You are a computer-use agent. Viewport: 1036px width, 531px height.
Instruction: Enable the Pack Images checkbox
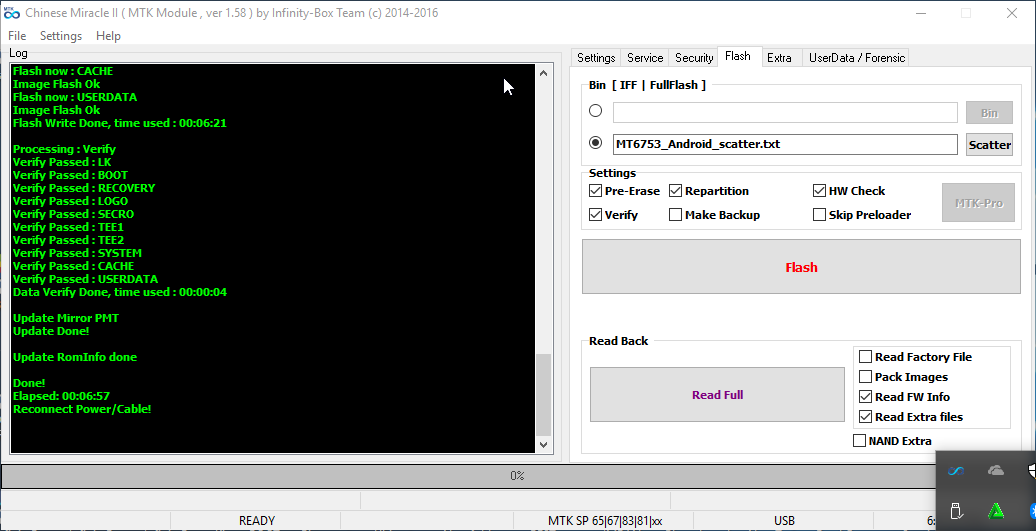[865, 376]
